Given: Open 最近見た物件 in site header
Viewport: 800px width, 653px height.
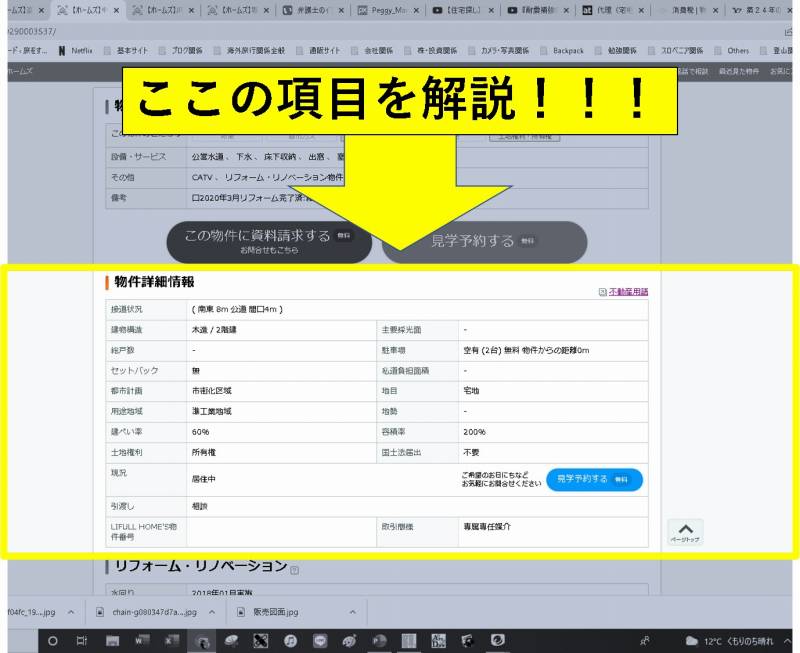Looking at the screenshot, I should (x=739, y=71).
